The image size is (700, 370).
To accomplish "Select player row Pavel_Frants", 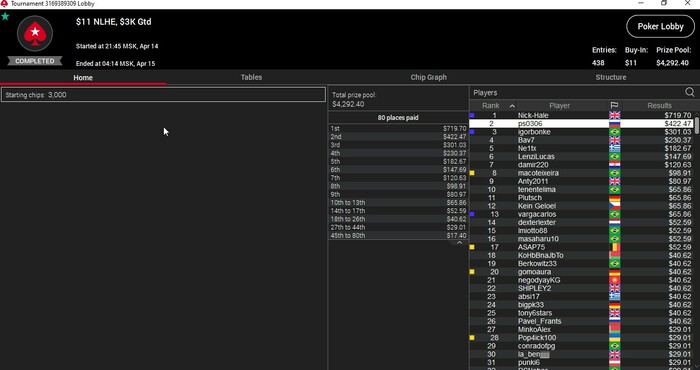I will [x=581, y=321].
